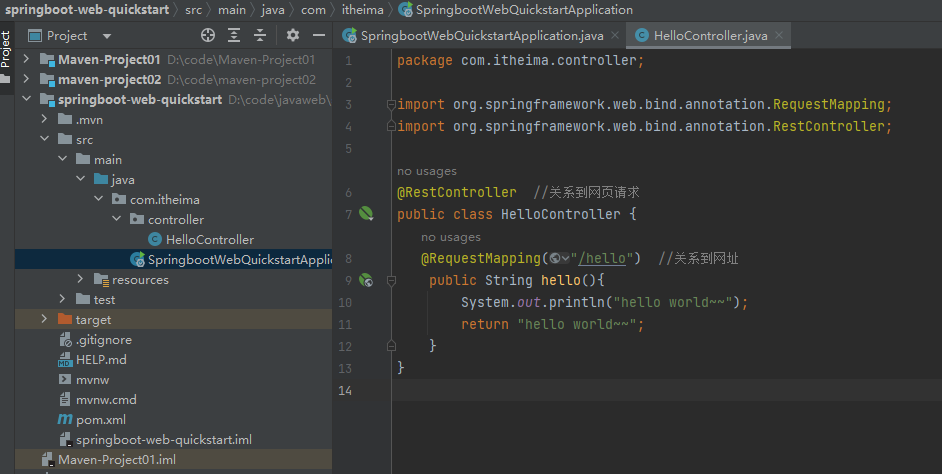This screenshot has width=942, height=474.
Task: Click the Spring bean gutter icon on line 7
Action: [366, 213]
